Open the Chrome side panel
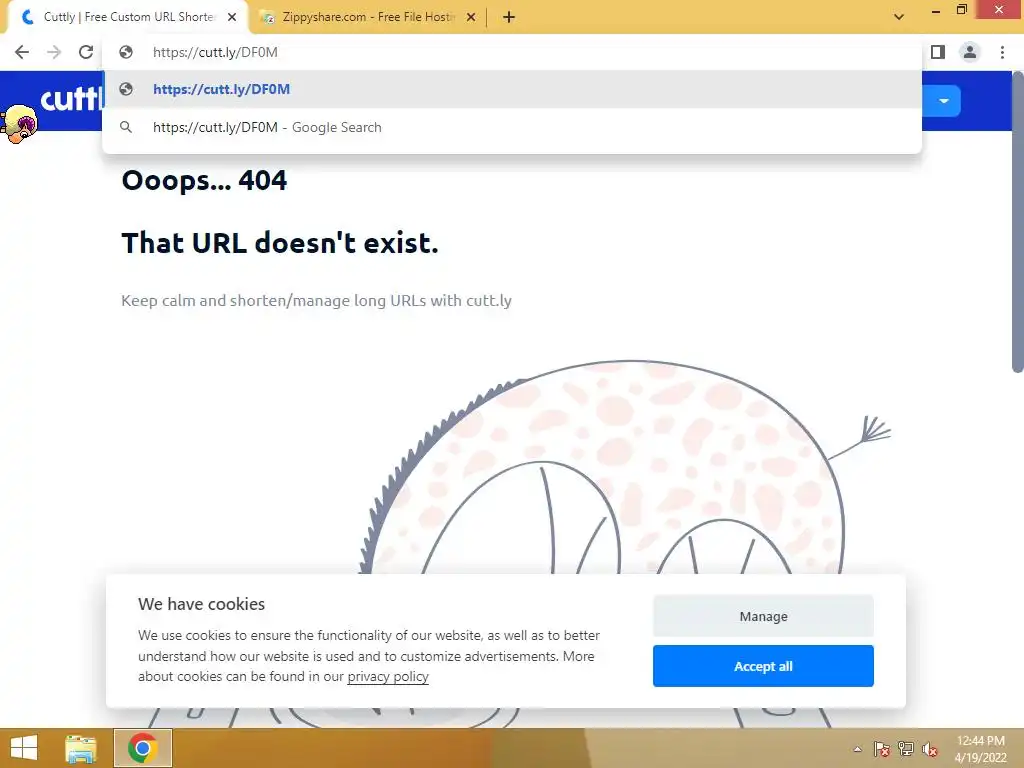Viewport: 1024px width, 768px height. coord(938,52)
